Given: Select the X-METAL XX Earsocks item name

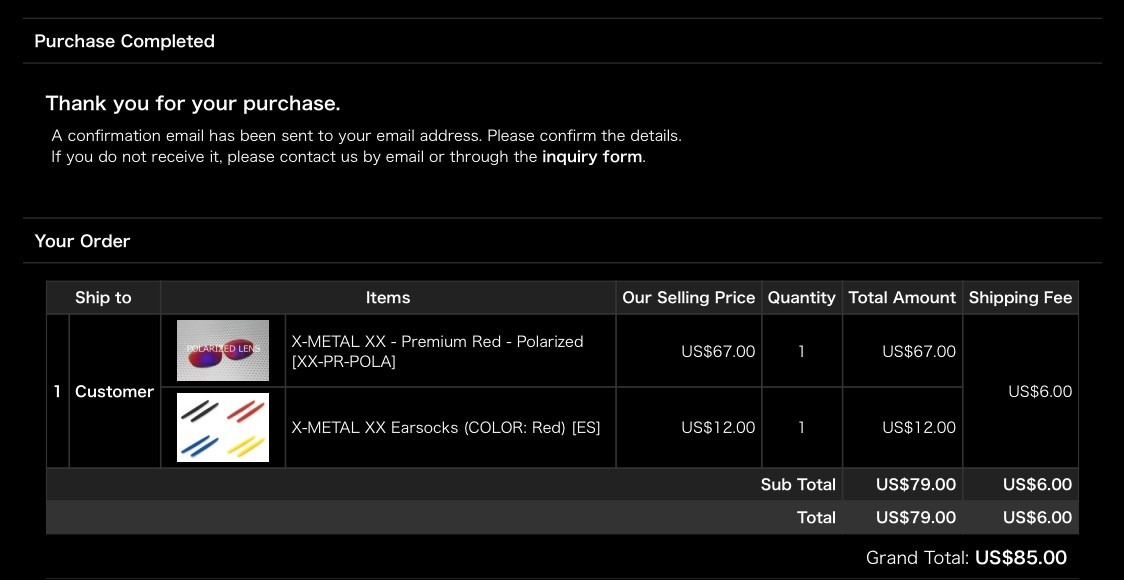Looking at the screenshot, I should [445, 427].
